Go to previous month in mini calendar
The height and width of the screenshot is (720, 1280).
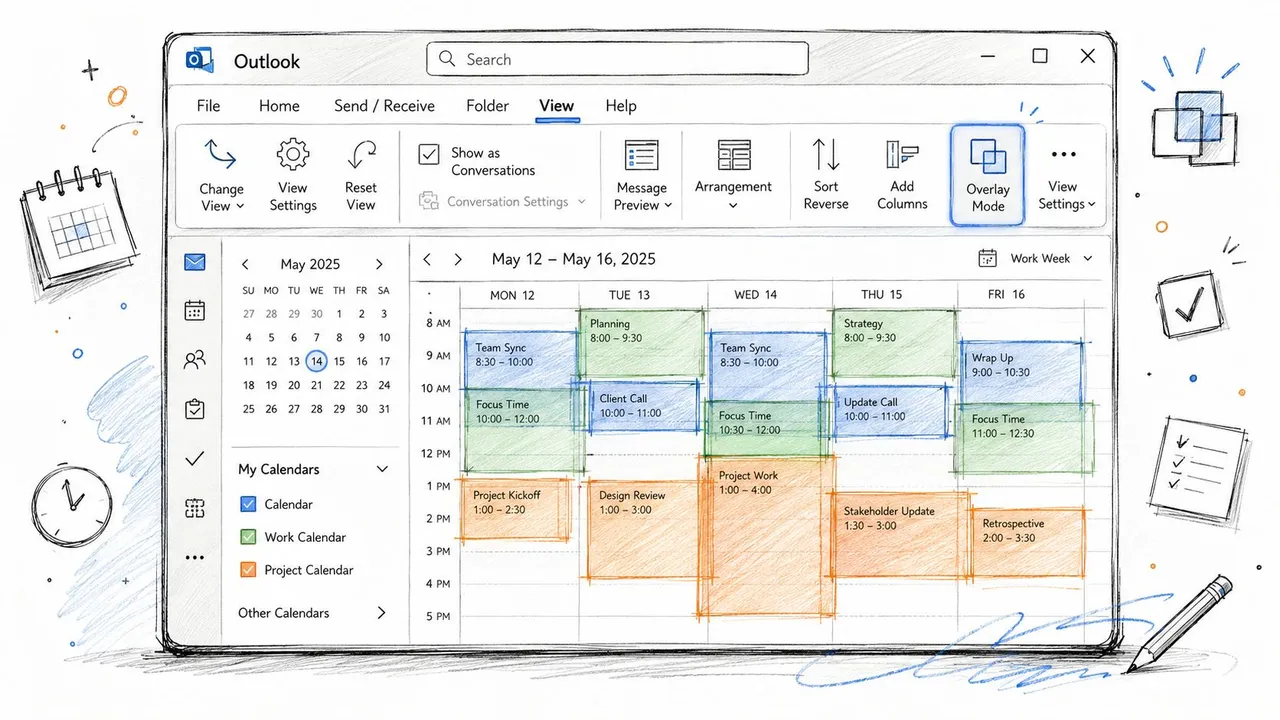[245, 265]
